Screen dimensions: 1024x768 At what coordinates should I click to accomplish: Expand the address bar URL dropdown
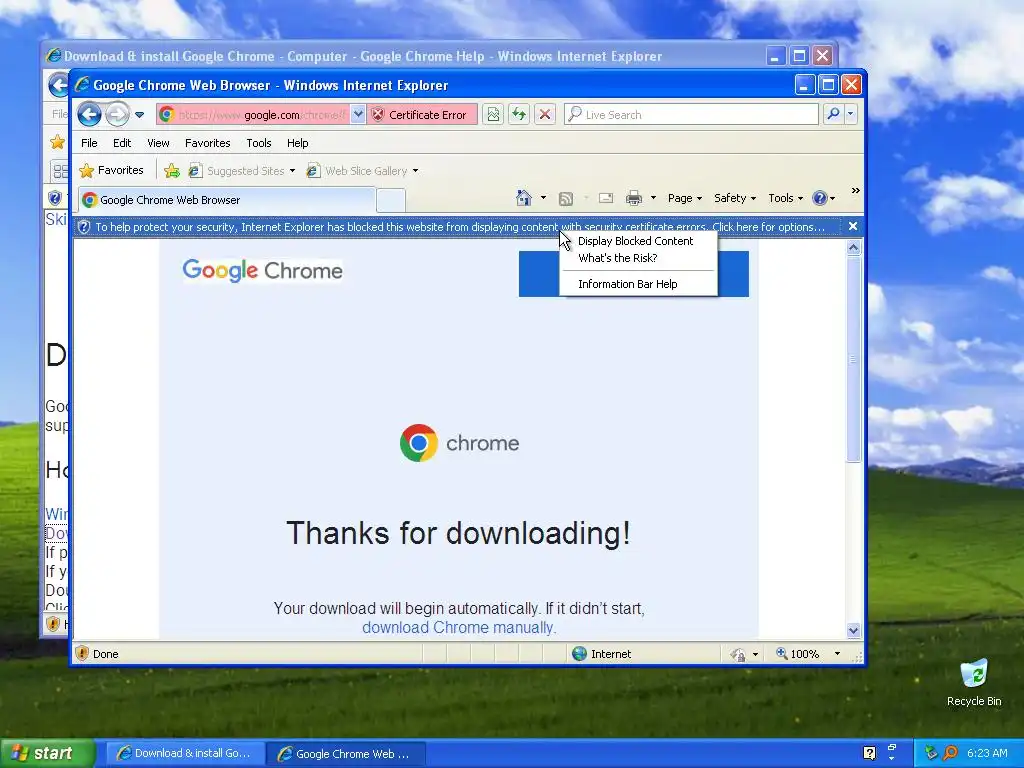point(358,115)
